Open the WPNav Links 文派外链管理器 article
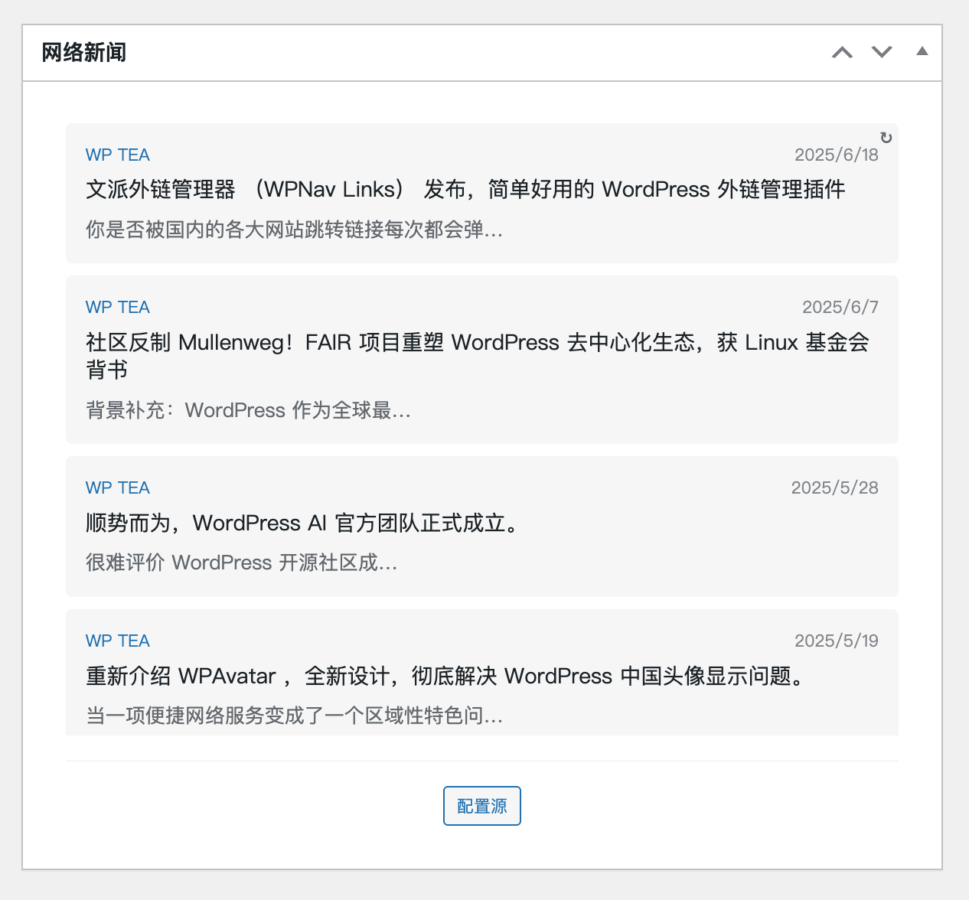 (x=465, y=189)
